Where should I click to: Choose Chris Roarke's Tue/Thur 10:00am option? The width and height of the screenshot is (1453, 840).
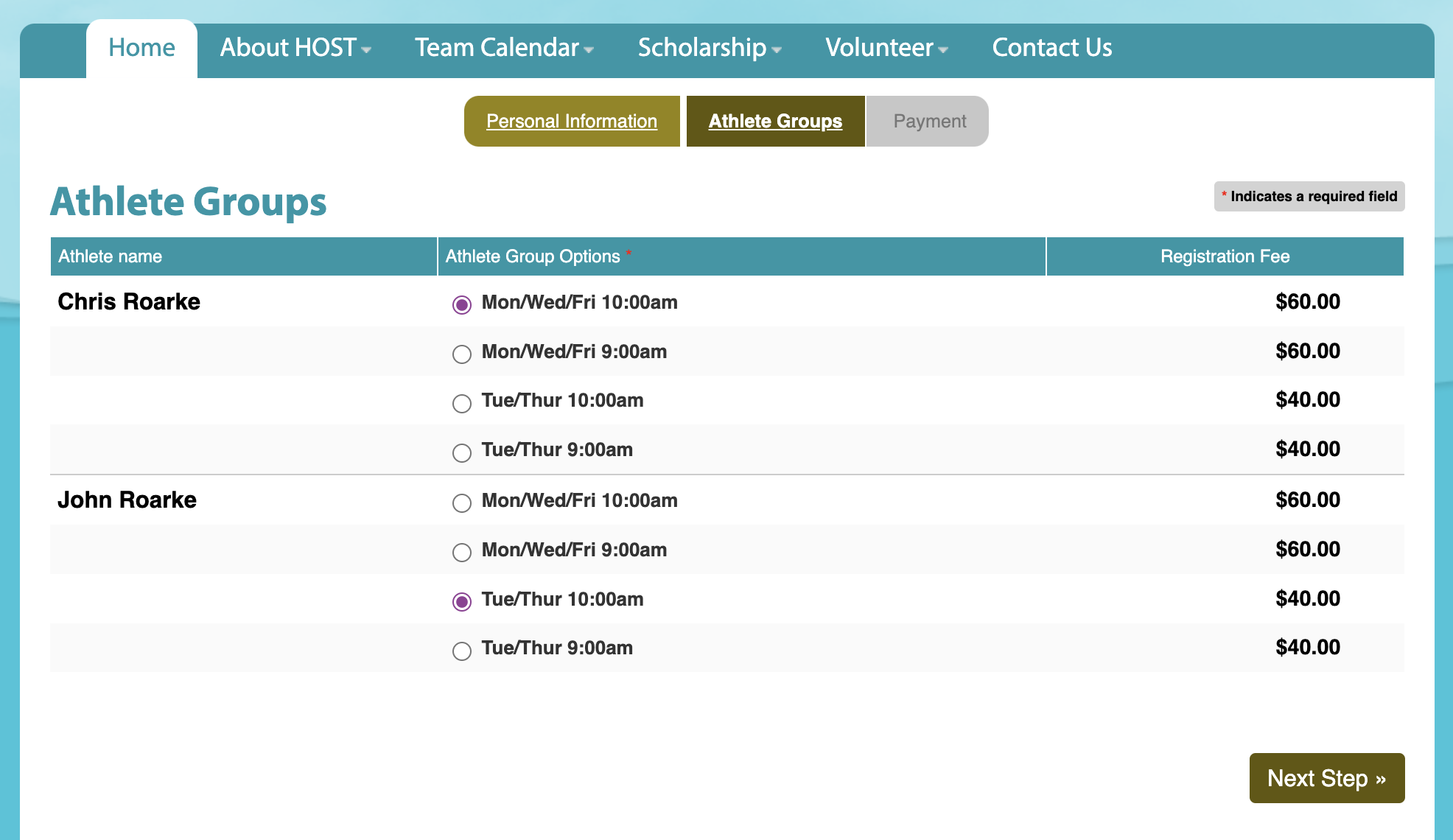pyautogui.click(x=462, y=404)
